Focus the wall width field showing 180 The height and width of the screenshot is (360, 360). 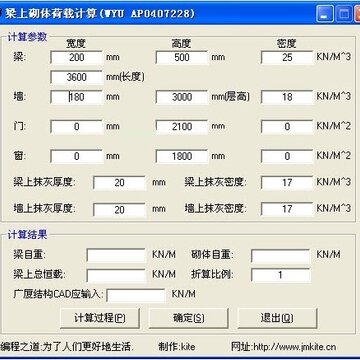pos(76,97)
